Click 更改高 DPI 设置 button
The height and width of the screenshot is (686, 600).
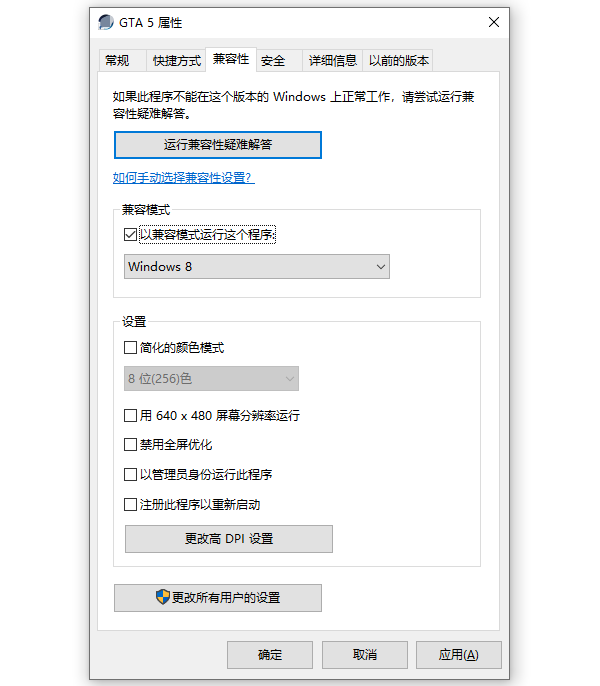(228, 539)
